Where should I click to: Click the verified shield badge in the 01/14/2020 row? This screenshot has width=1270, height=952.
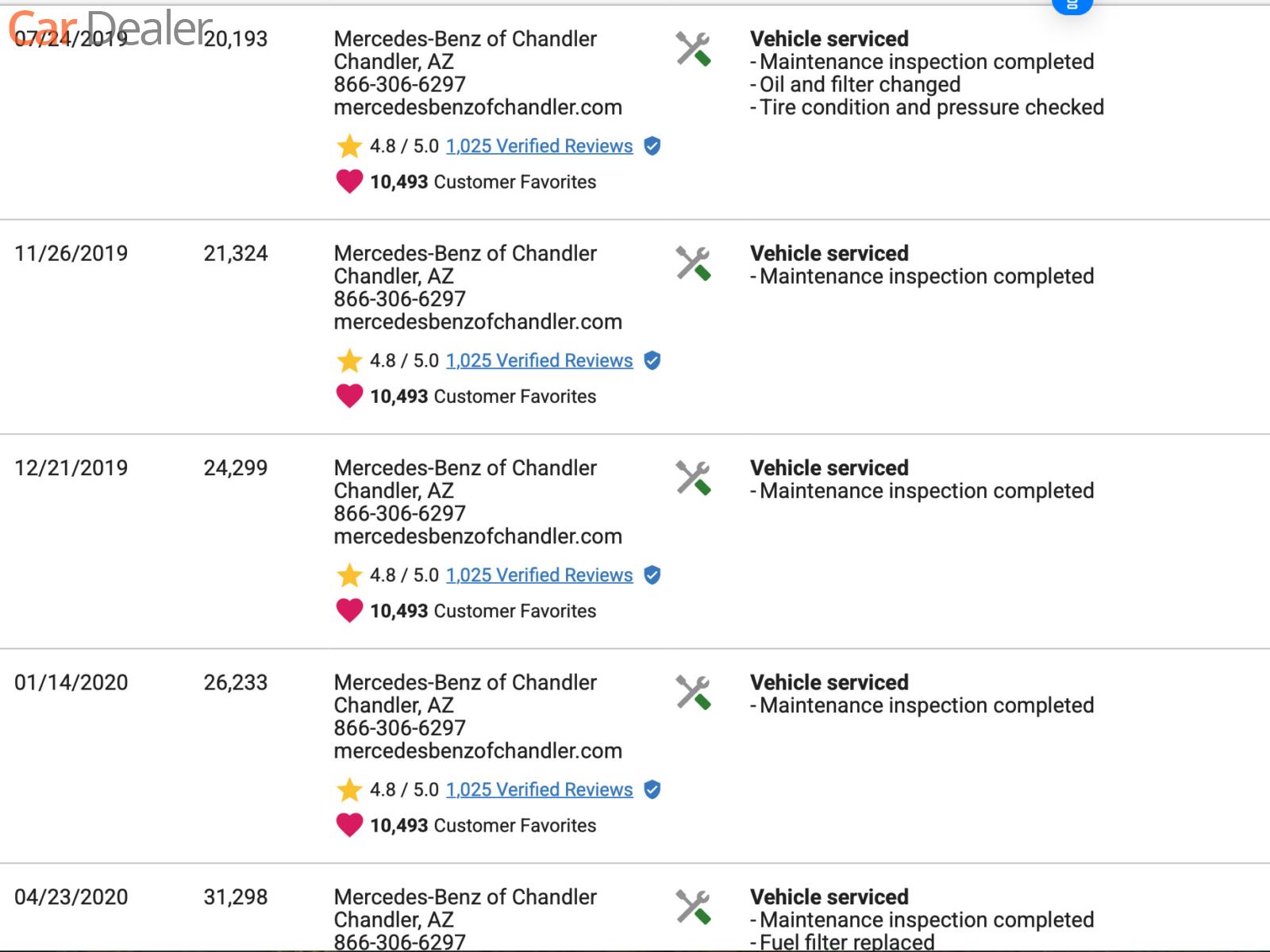652,790
